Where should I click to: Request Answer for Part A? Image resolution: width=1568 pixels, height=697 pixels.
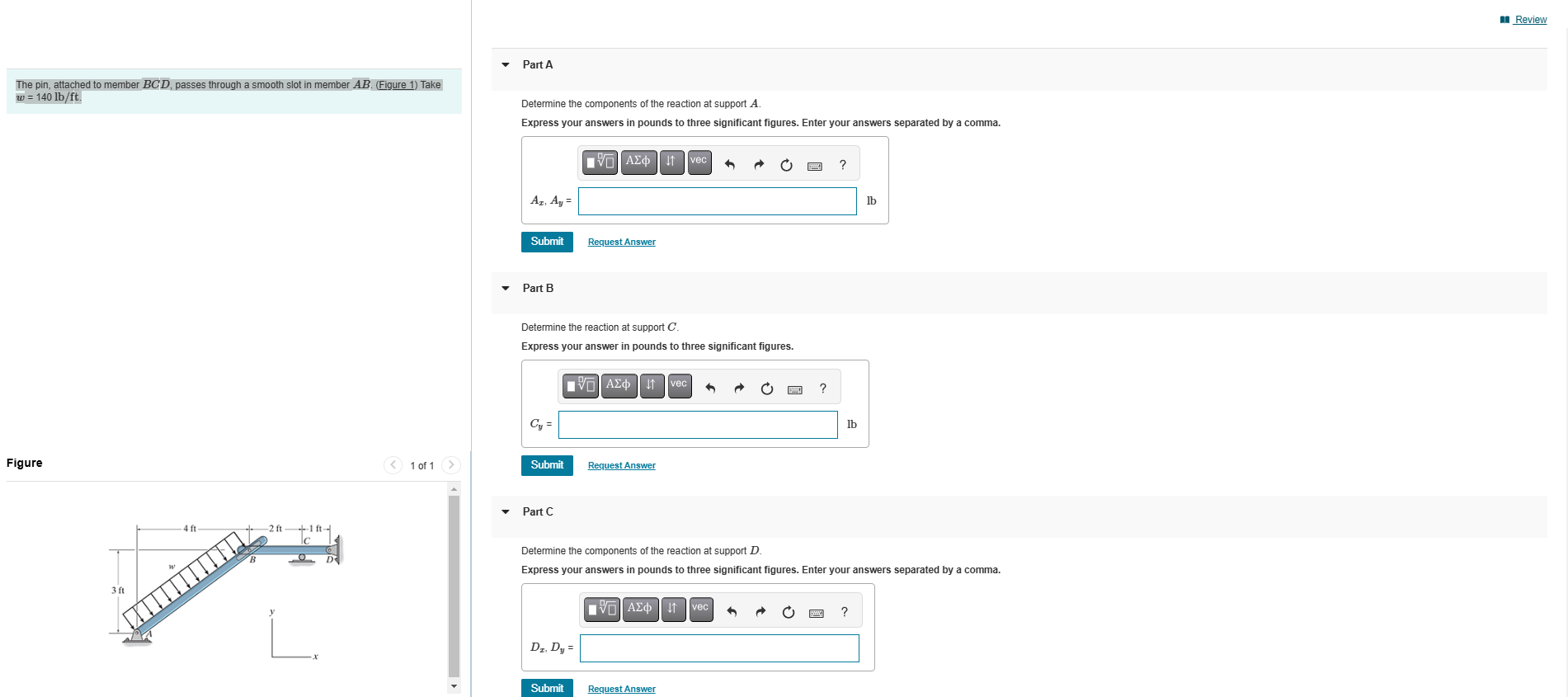622,243
